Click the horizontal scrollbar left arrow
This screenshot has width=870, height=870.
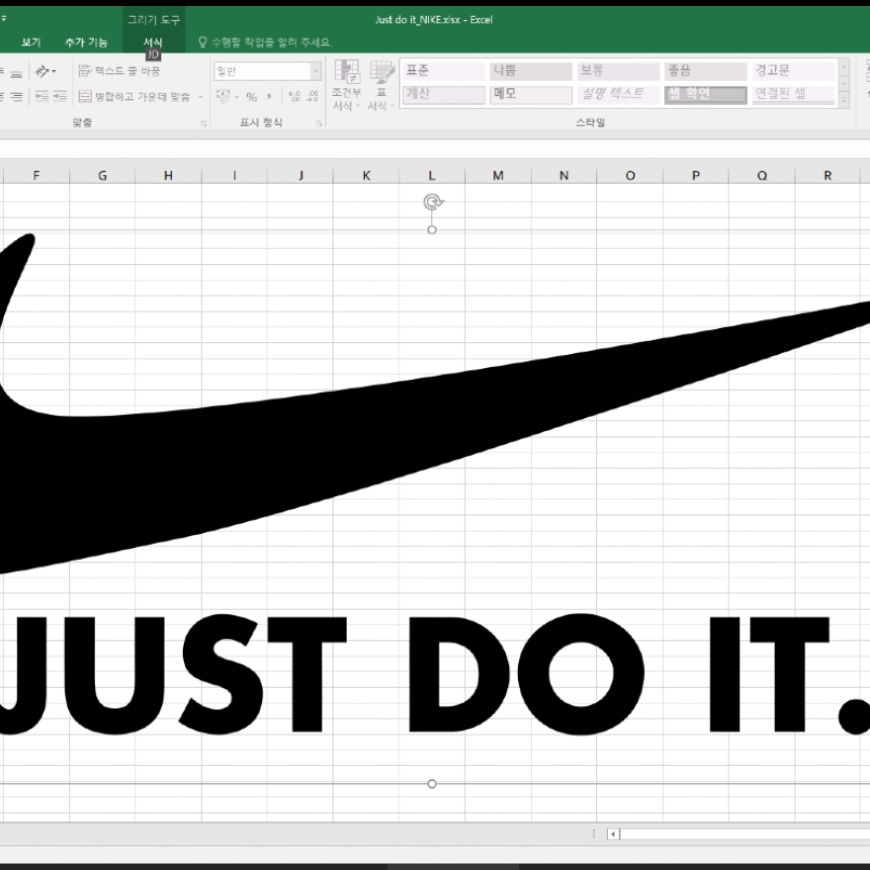pyautogui.click(x=613, y=834)
